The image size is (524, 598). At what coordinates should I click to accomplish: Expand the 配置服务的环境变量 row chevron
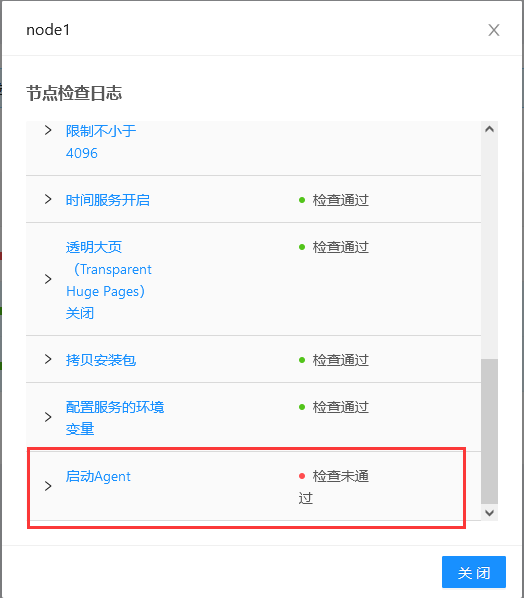click(48, 417)
